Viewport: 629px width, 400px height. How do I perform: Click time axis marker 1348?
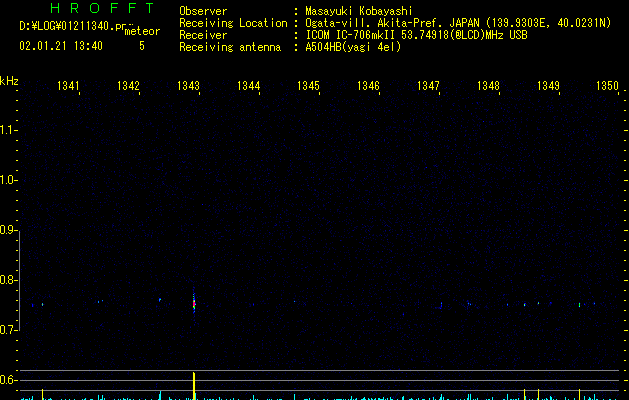pyautogui.click(x=488, y=86)
